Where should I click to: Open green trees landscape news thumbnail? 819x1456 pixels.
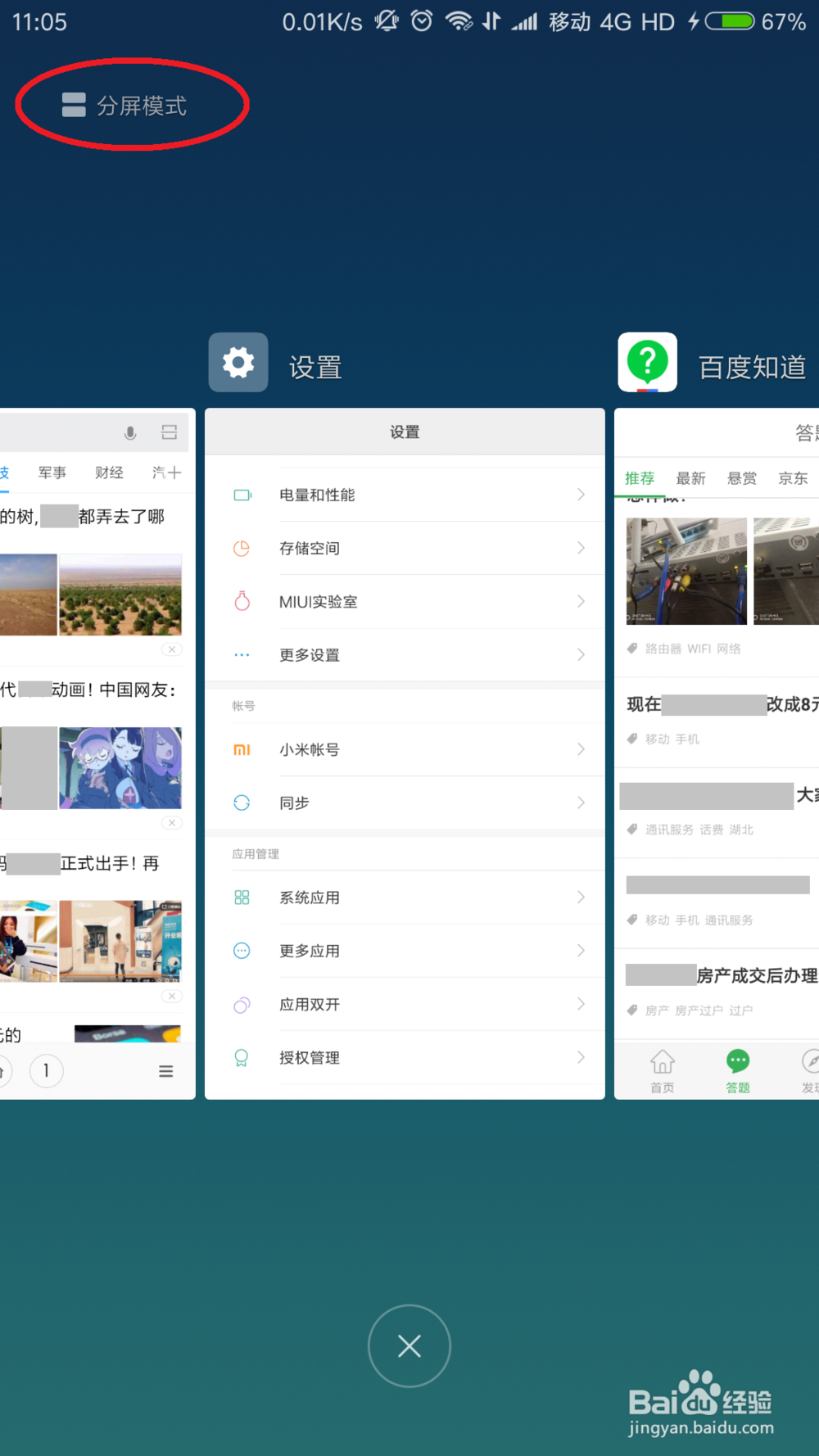[x=120, y=595]
